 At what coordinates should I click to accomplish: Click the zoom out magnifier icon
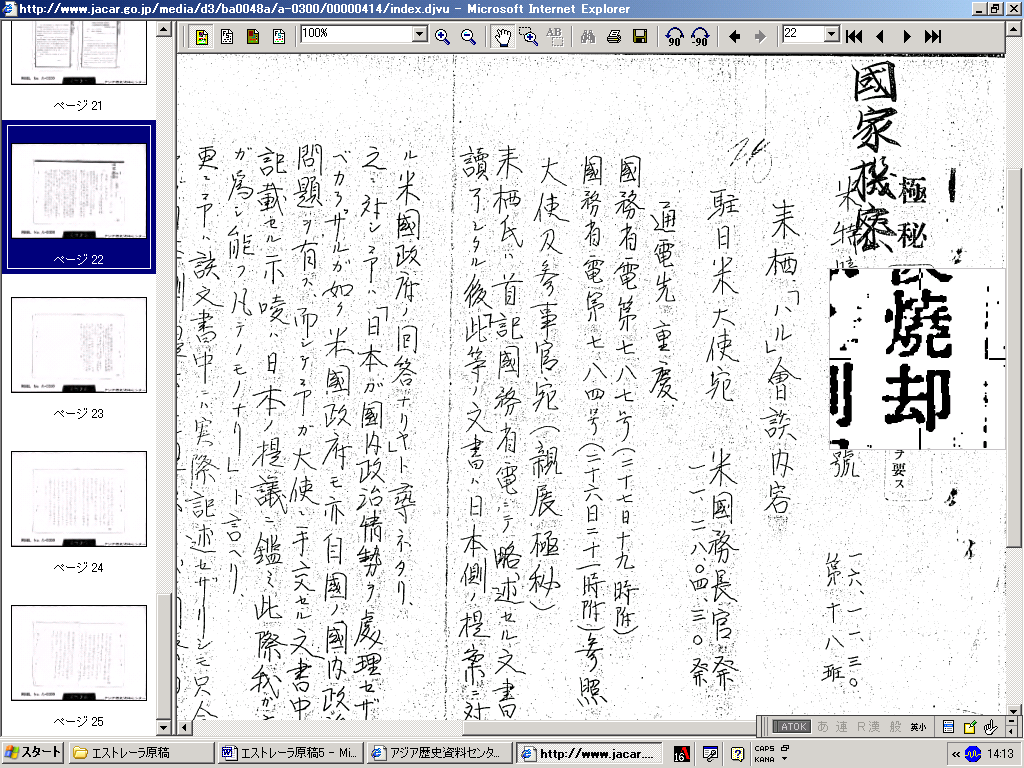[468, 36]
